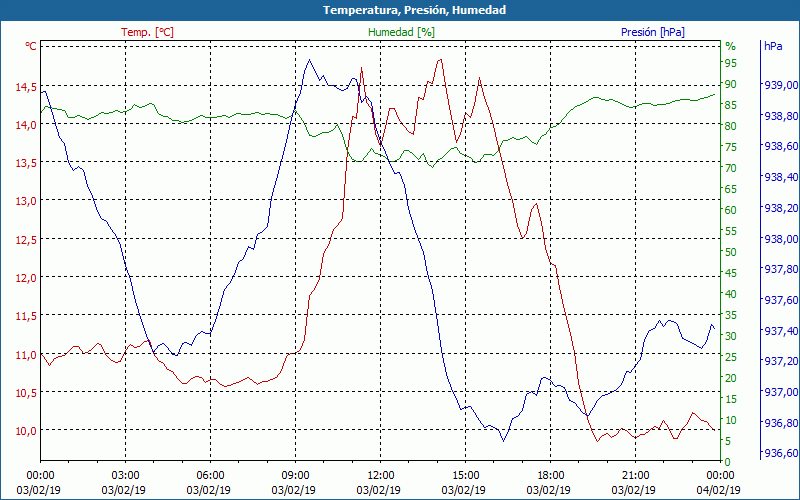Click the '12,5' temperature axis value
800x500 pixels.
(x=26, y=240)
